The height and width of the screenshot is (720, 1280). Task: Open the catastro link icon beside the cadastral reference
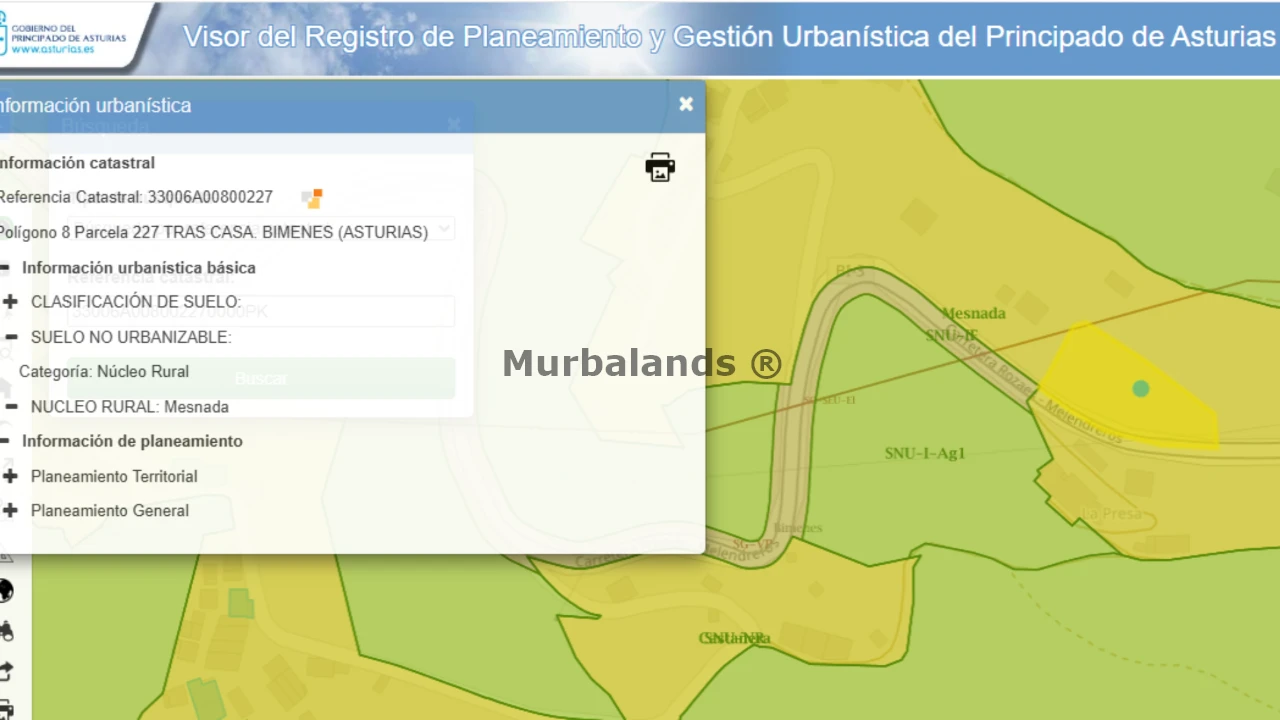point(312,198)
